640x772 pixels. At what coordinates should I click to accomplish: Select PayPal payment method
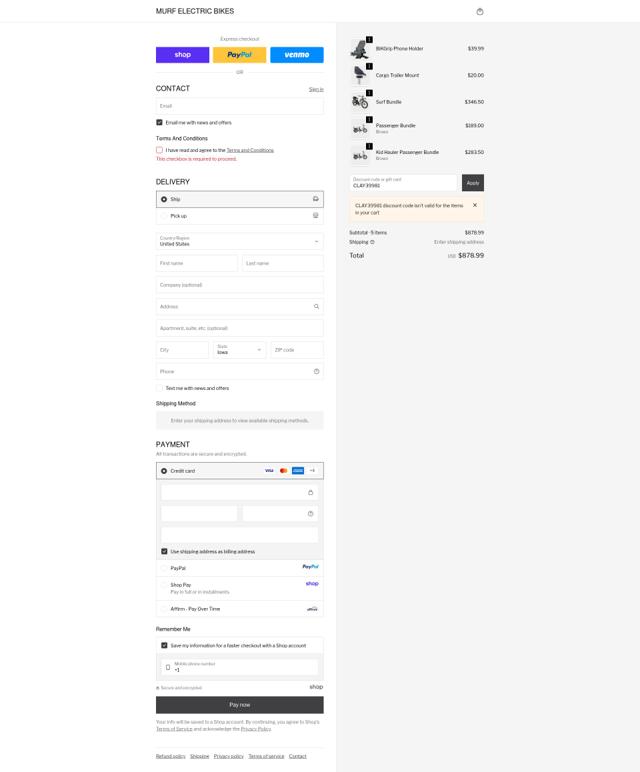point(240,568)
